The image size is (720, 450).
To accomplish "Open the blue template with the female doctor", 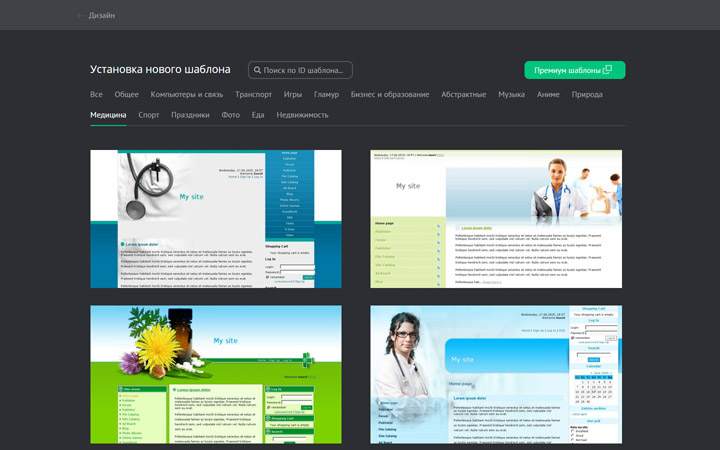I will pyautogui.click(x=496, y=374).
